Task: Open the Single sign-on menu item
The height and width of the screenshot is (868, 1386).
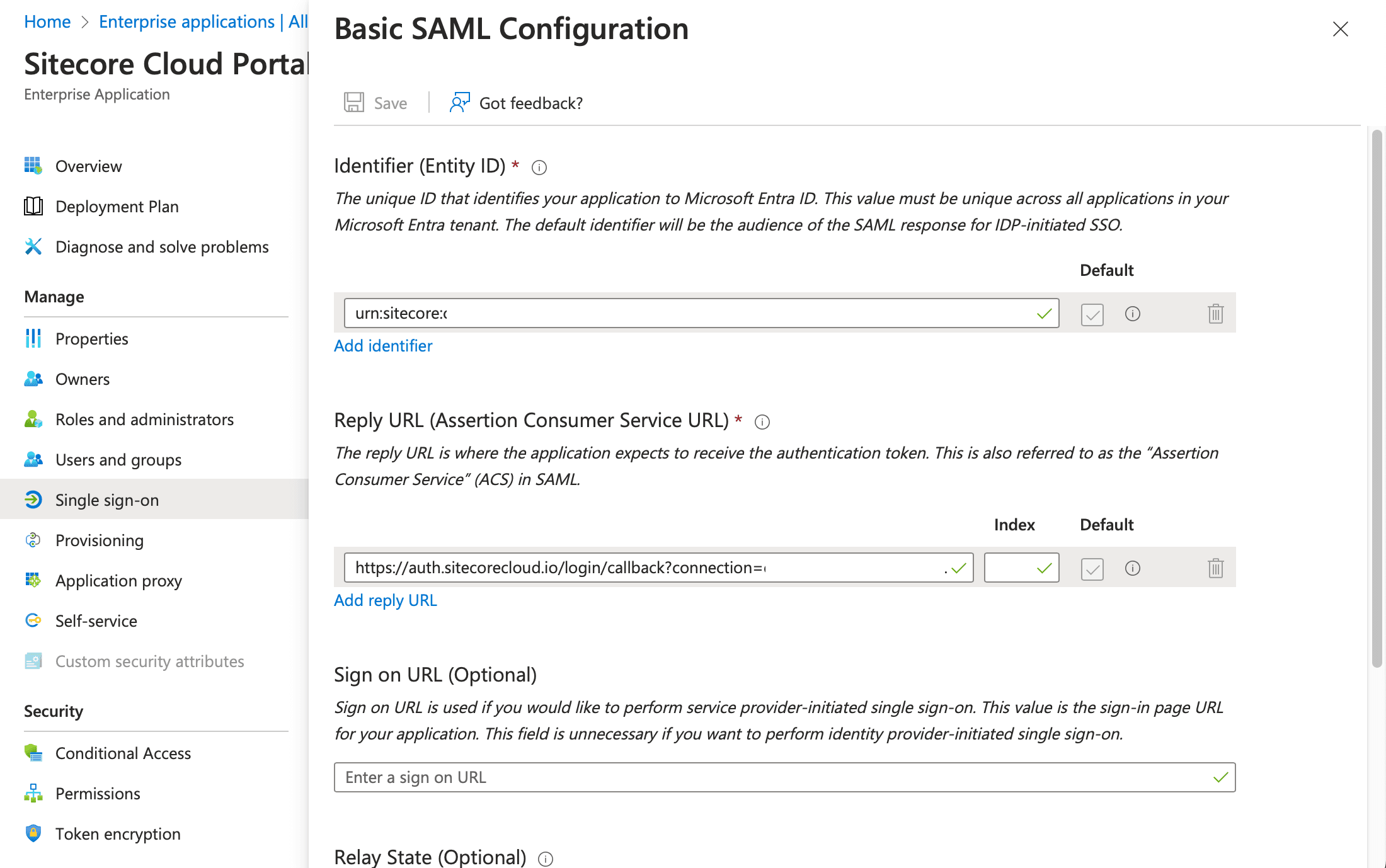Action: [x=107, y=500]
